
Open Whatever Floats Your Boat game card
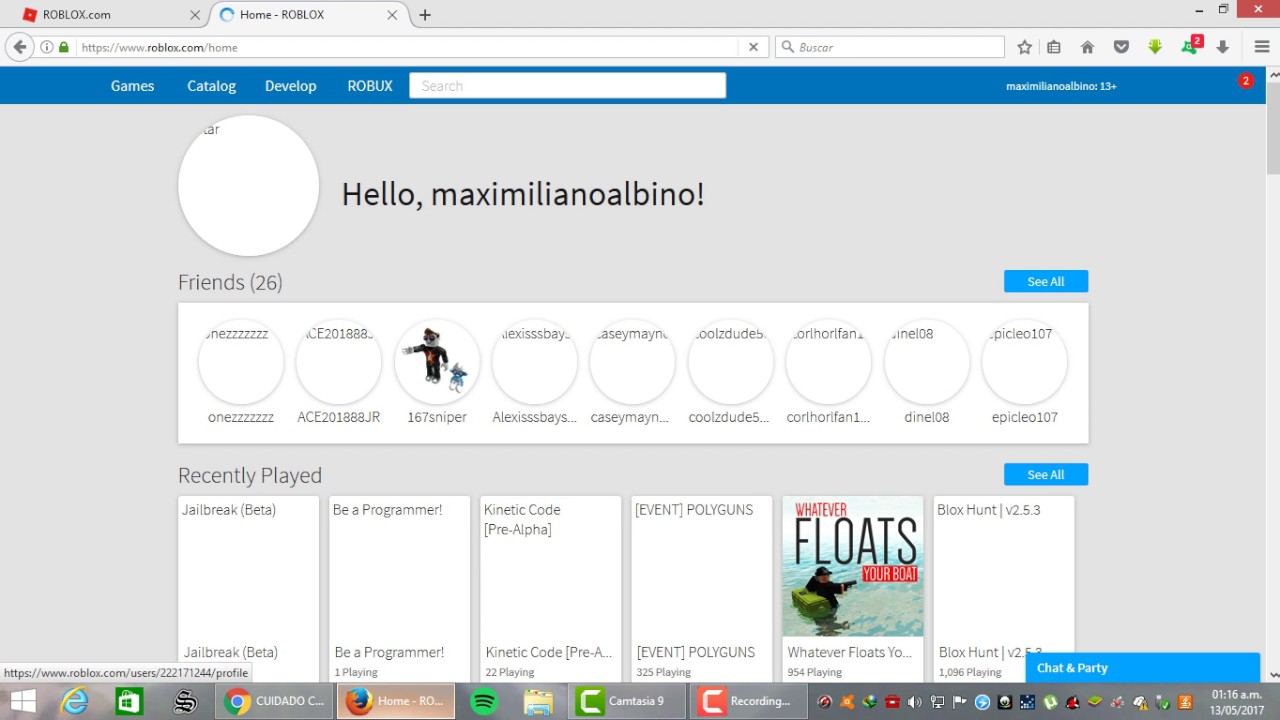(852, 589)
